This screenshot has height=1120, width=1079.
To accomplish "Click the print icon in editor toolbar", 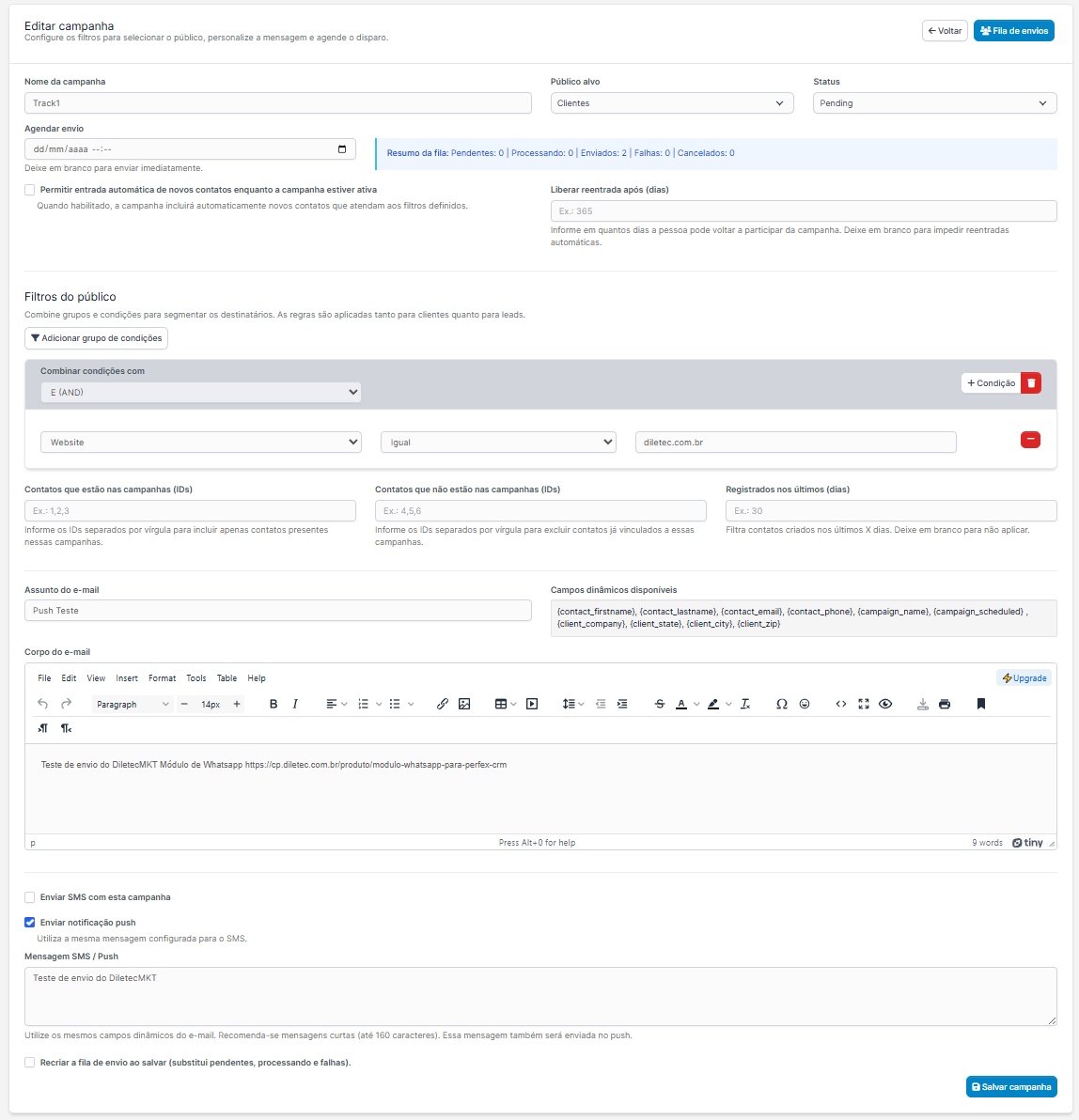I will point(945,704).
